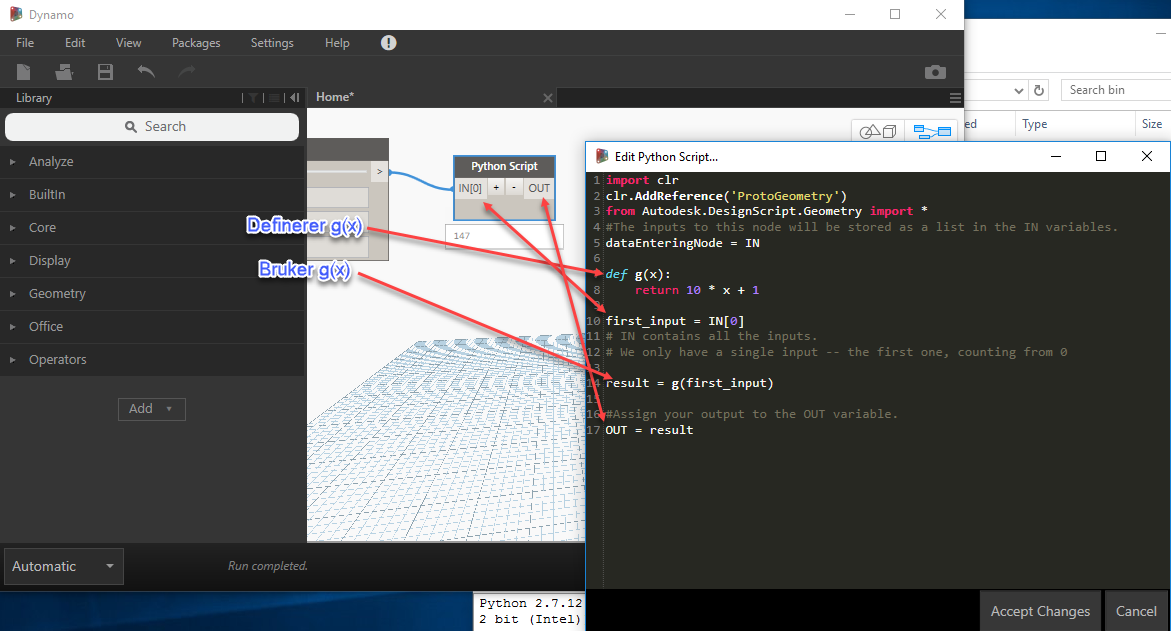The height and width of the screenshot is (631, 1171).
Task: Click the Accept Changes button
Action: coord(1040,611)
